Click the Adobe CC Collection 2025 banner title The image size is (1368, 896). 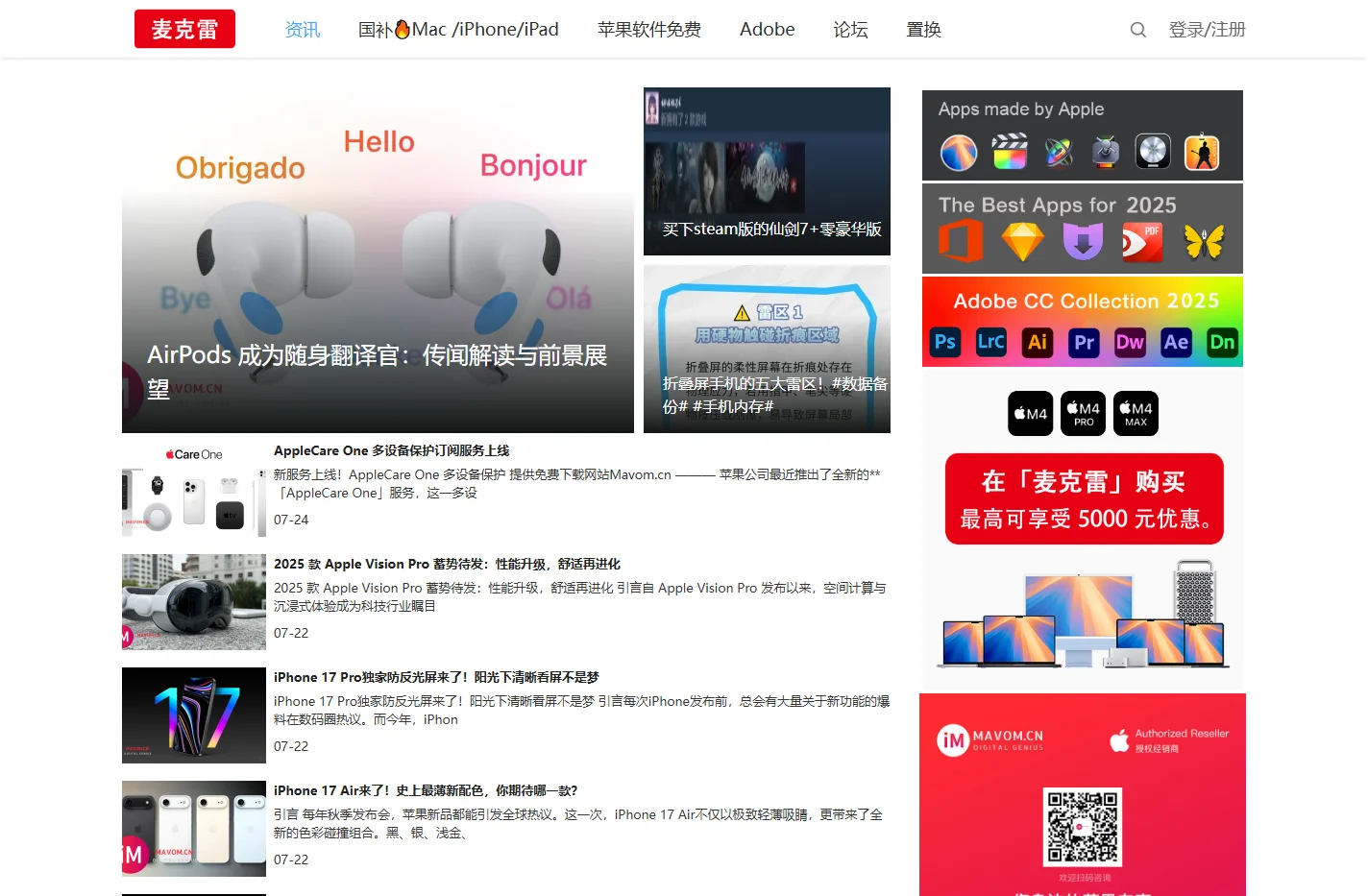pyautogui.click(x=1087, y=302)
